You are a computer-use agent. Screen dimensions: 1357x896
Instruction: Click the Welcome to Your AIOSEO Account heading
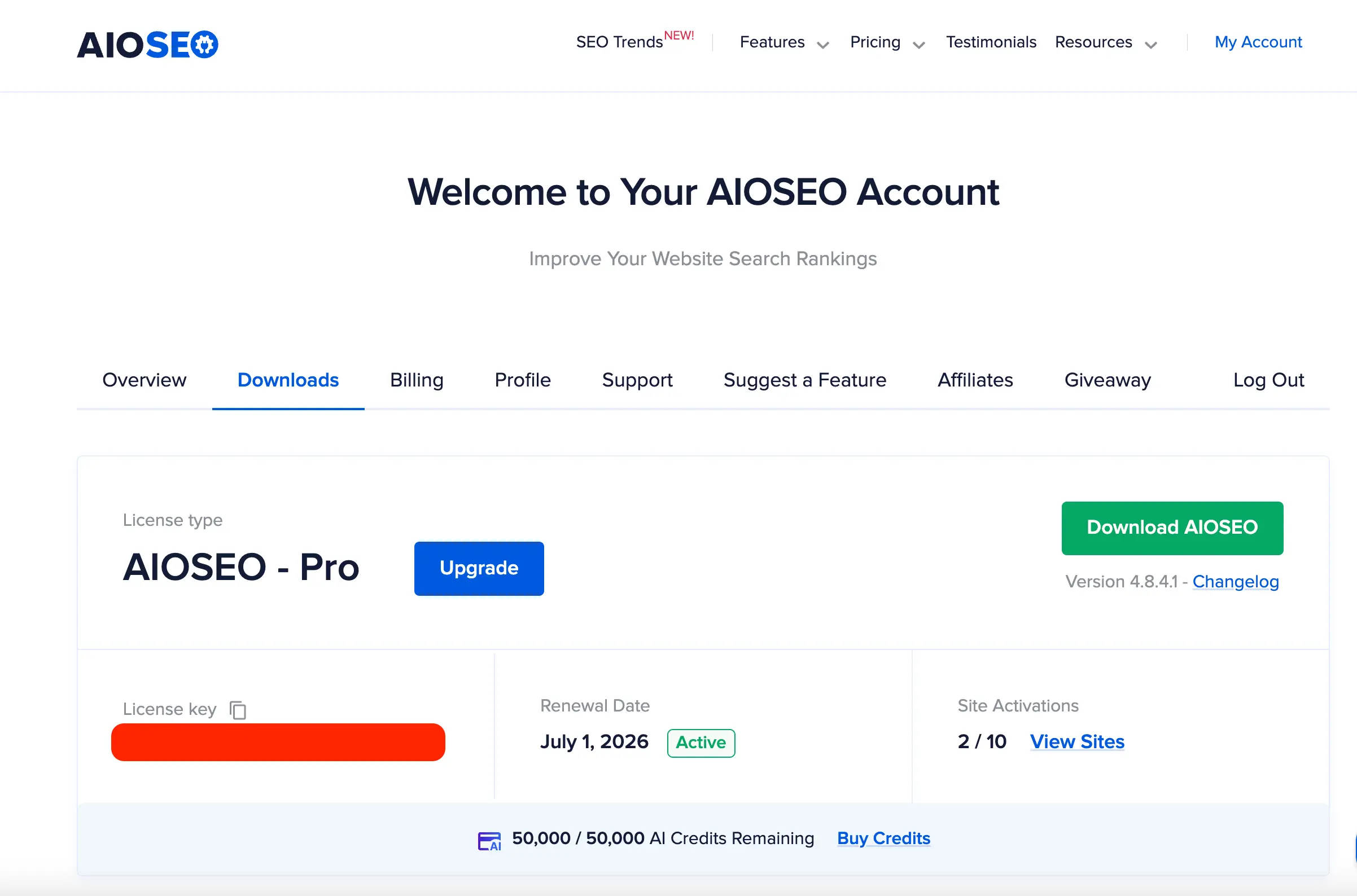pyautogui.click(x=703, y=192)
